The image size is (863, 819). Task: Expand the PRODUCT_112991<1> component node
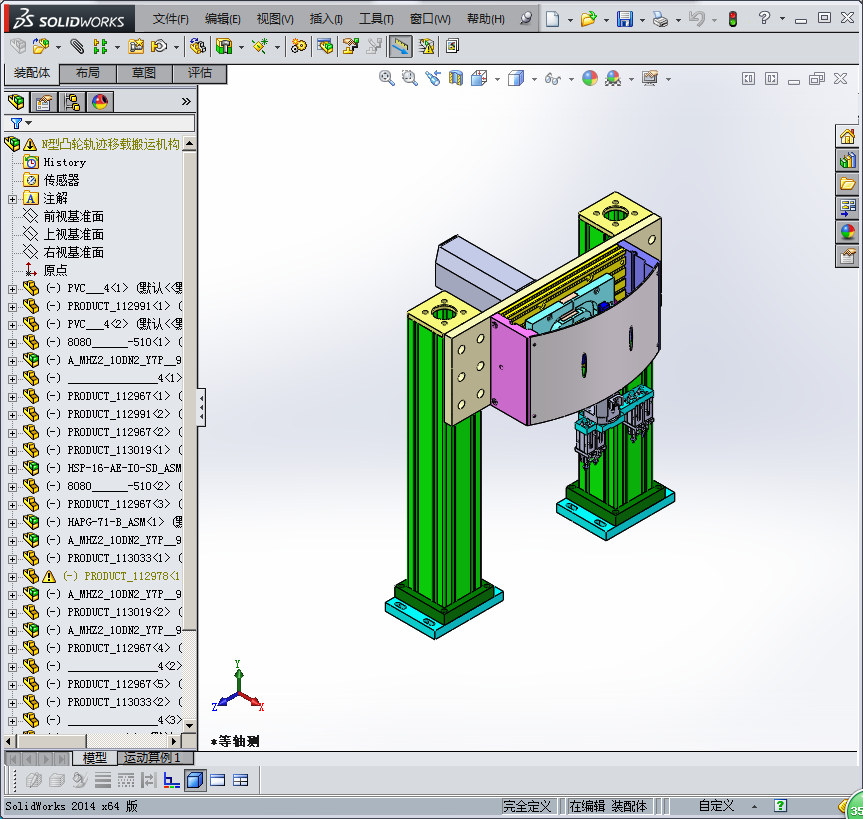12,307
